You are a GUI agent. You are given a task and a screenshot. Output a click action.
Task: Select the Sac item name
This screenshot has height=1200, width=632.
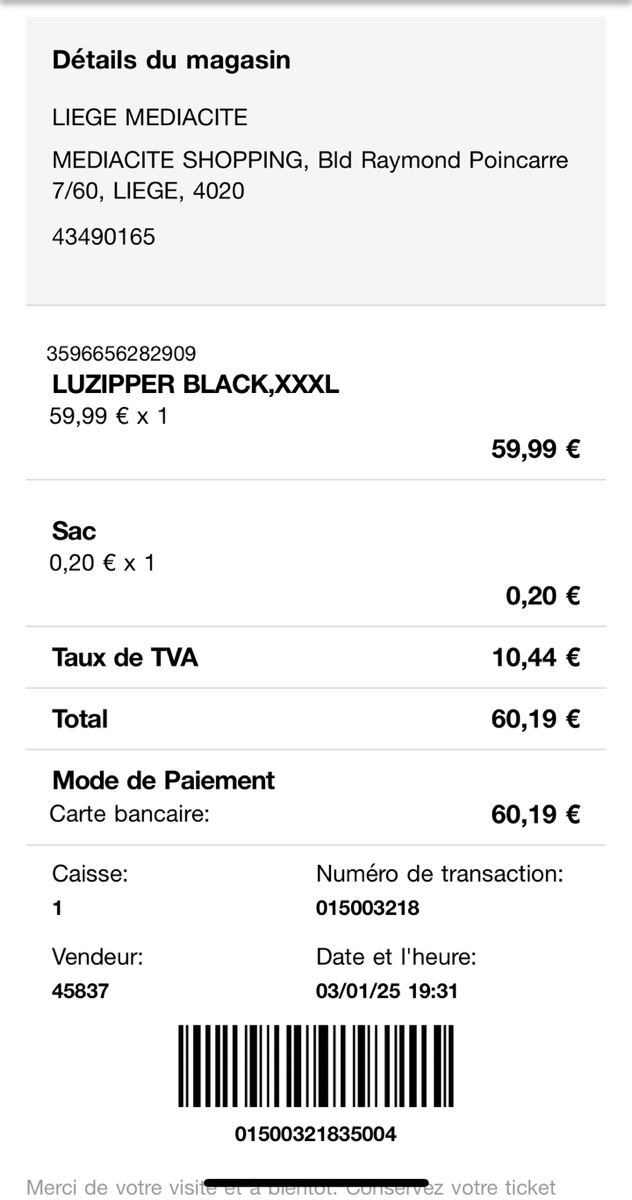tap(74, 531)
